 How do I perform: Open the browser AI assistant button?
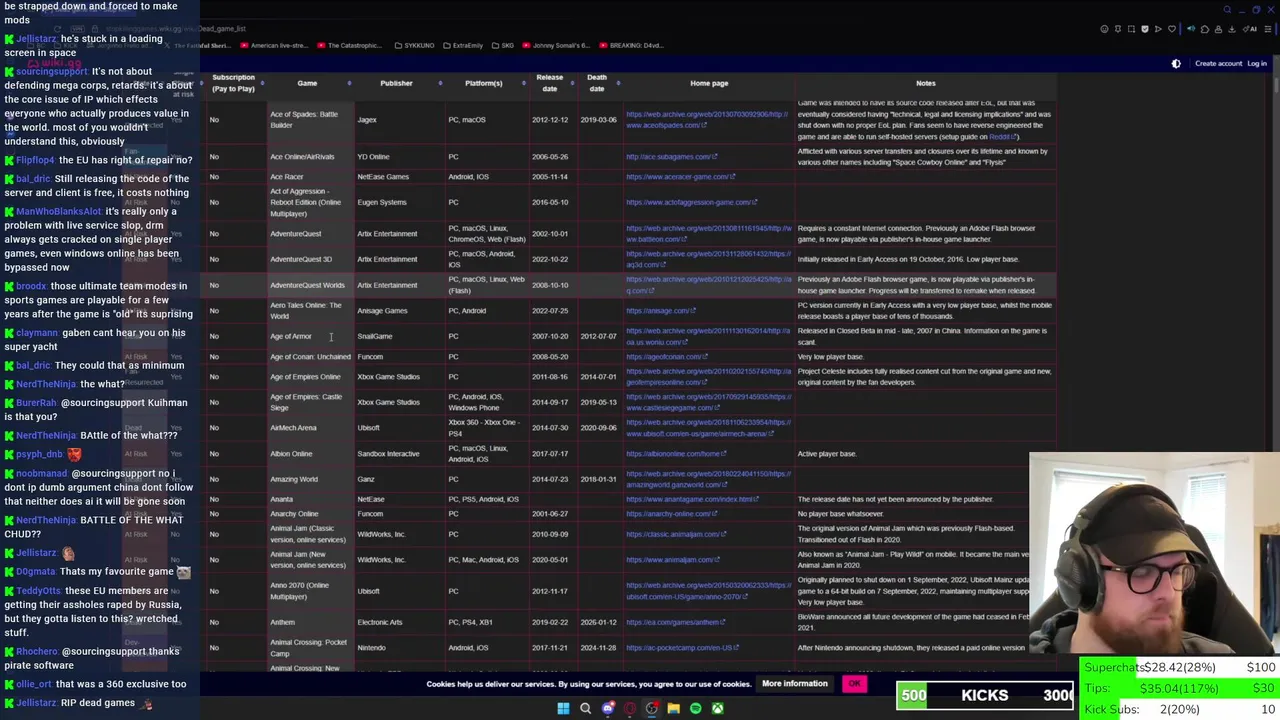pos(1251,29)
